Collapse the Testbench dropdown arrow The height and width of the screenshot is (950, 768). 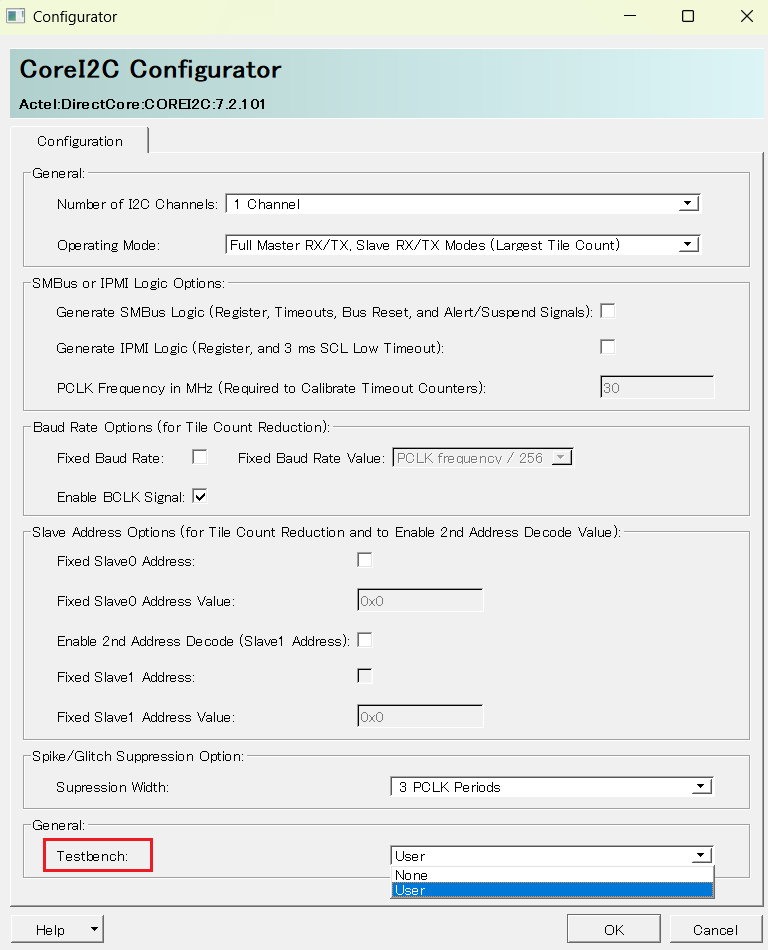[x=702, y=855]
